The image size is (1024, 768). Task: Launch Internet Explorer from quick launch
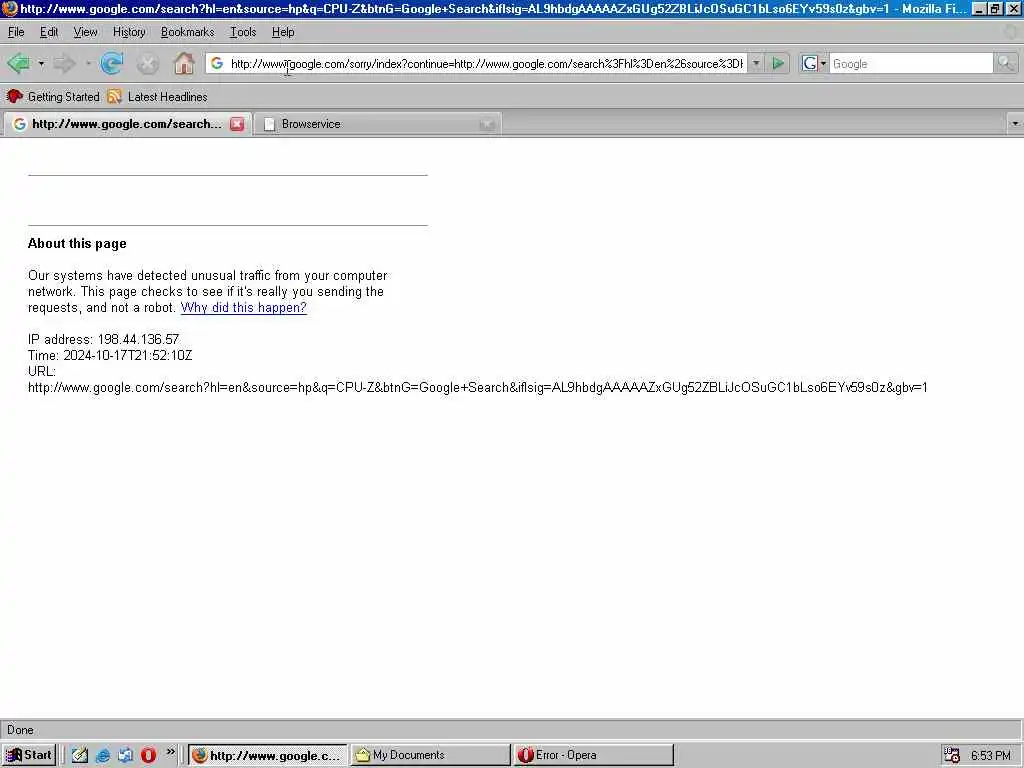pos(103,755)
